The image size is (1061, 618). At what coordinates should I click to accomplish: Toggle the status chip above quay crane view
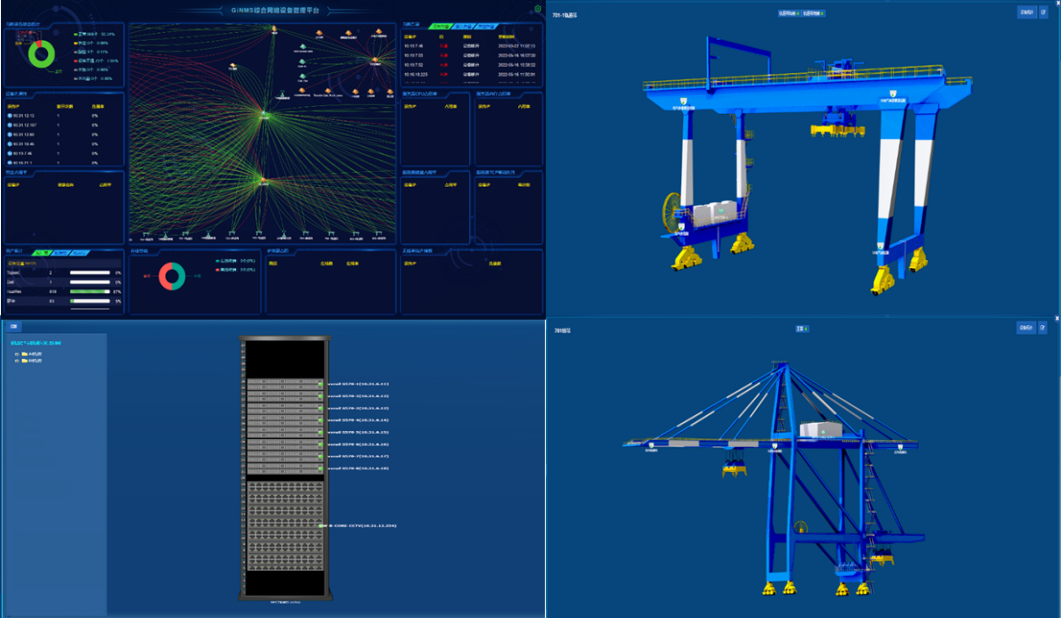point(802,328)
